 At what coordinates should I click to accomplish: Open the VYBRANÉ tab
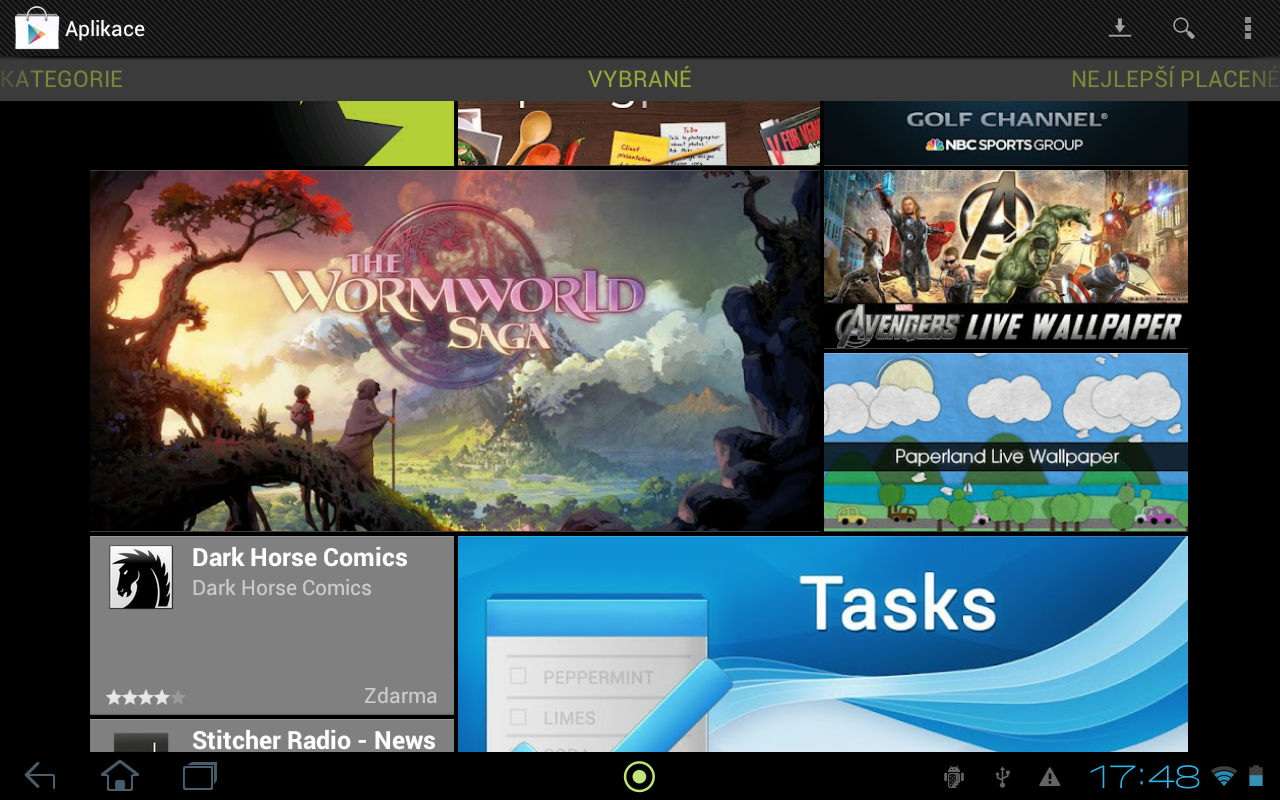639,78
